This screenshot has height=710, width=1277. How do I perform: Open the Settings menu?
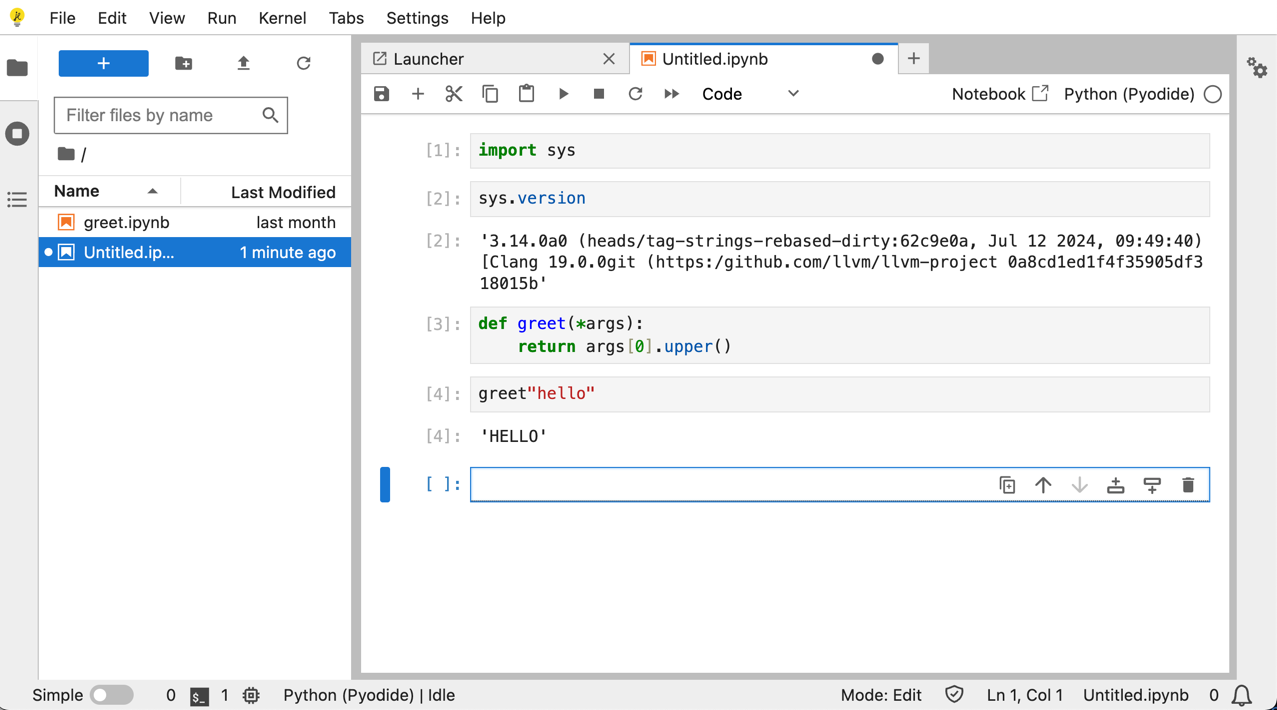(x=417, y=18)
